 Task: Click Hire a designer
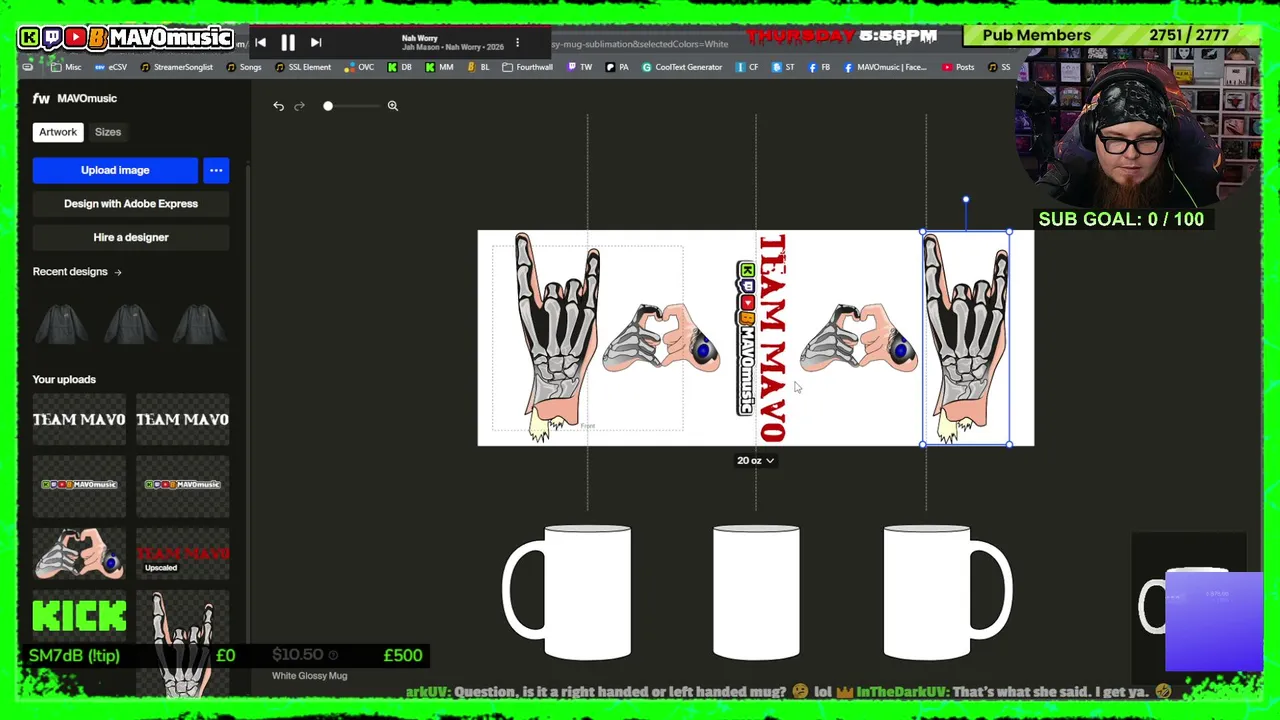pyautogui.click(x=131, y=238)
